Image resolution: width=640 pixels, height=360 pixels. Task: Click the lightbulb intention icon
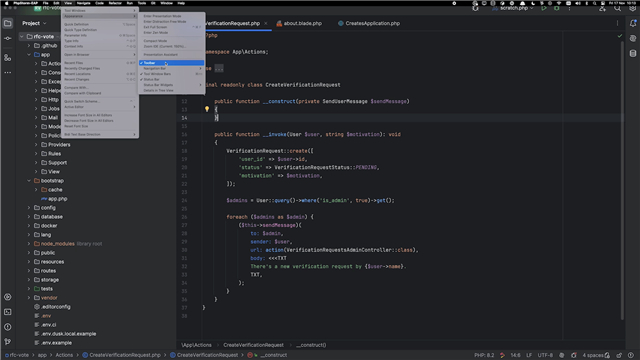(207, 109)
